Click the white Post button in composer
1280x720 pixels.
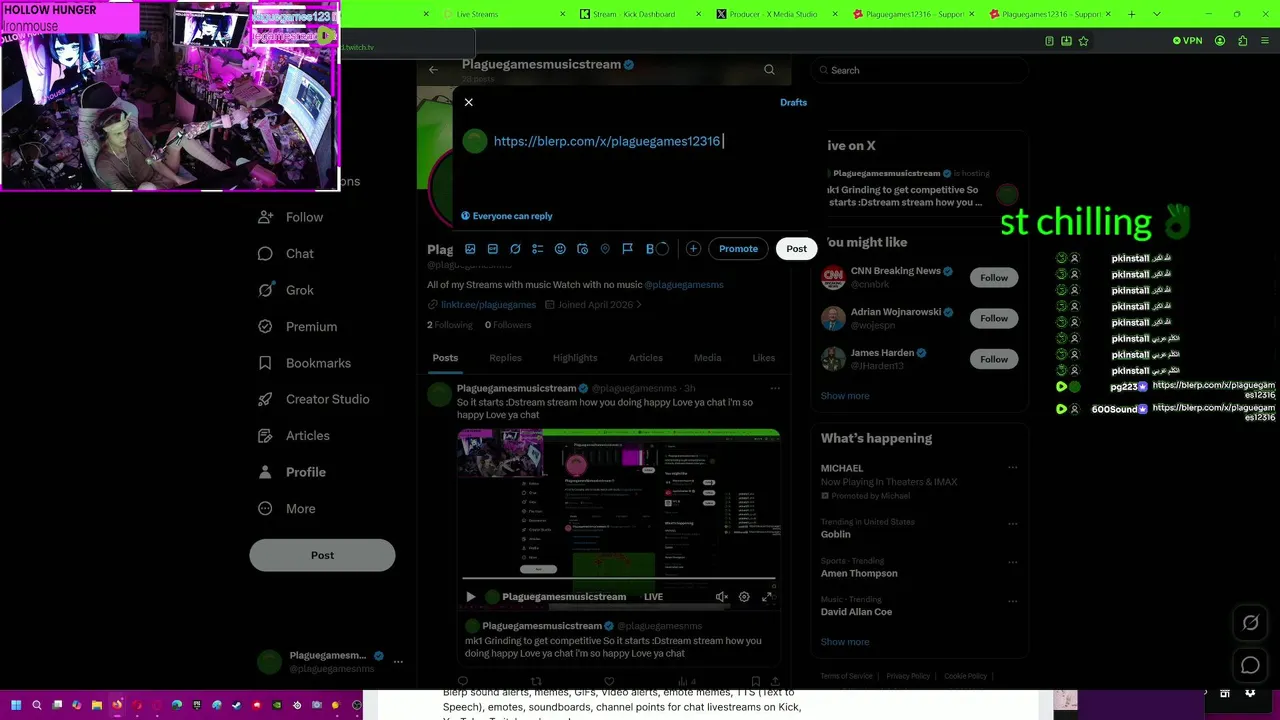(x=796, y=249)
